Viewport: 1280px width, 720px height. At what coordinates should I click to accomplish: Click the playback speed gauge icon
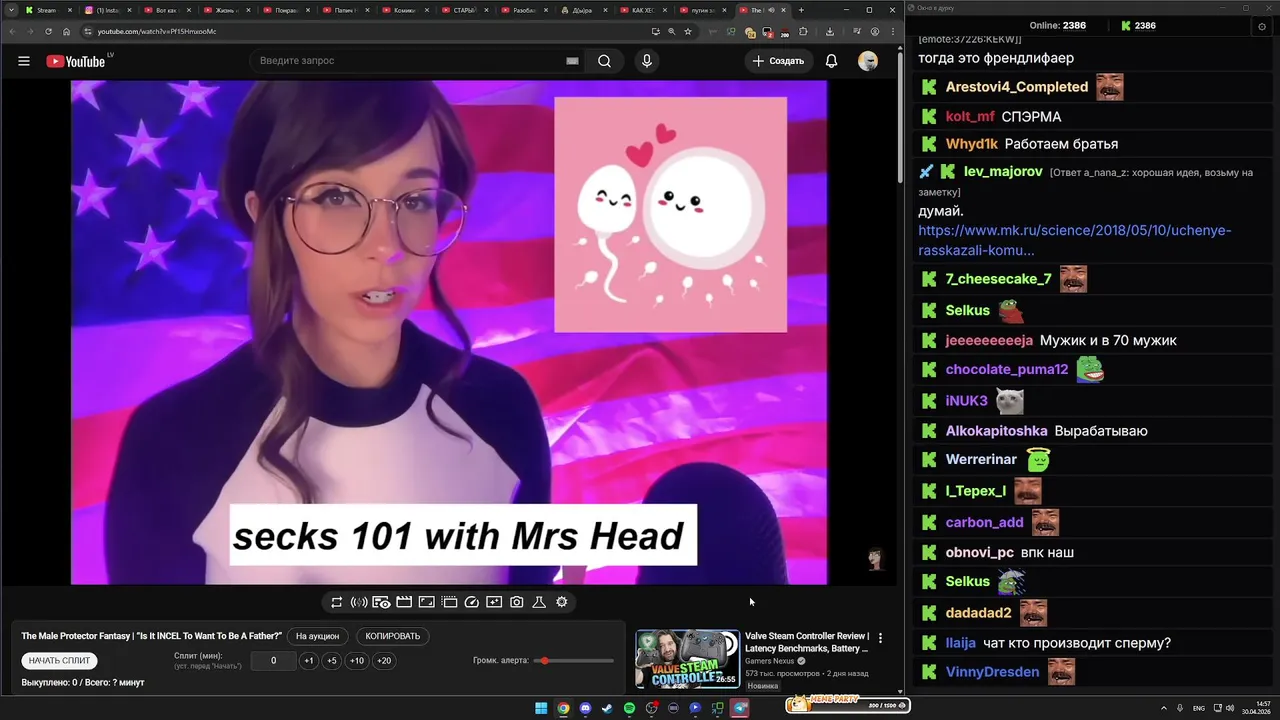[472, 602]
